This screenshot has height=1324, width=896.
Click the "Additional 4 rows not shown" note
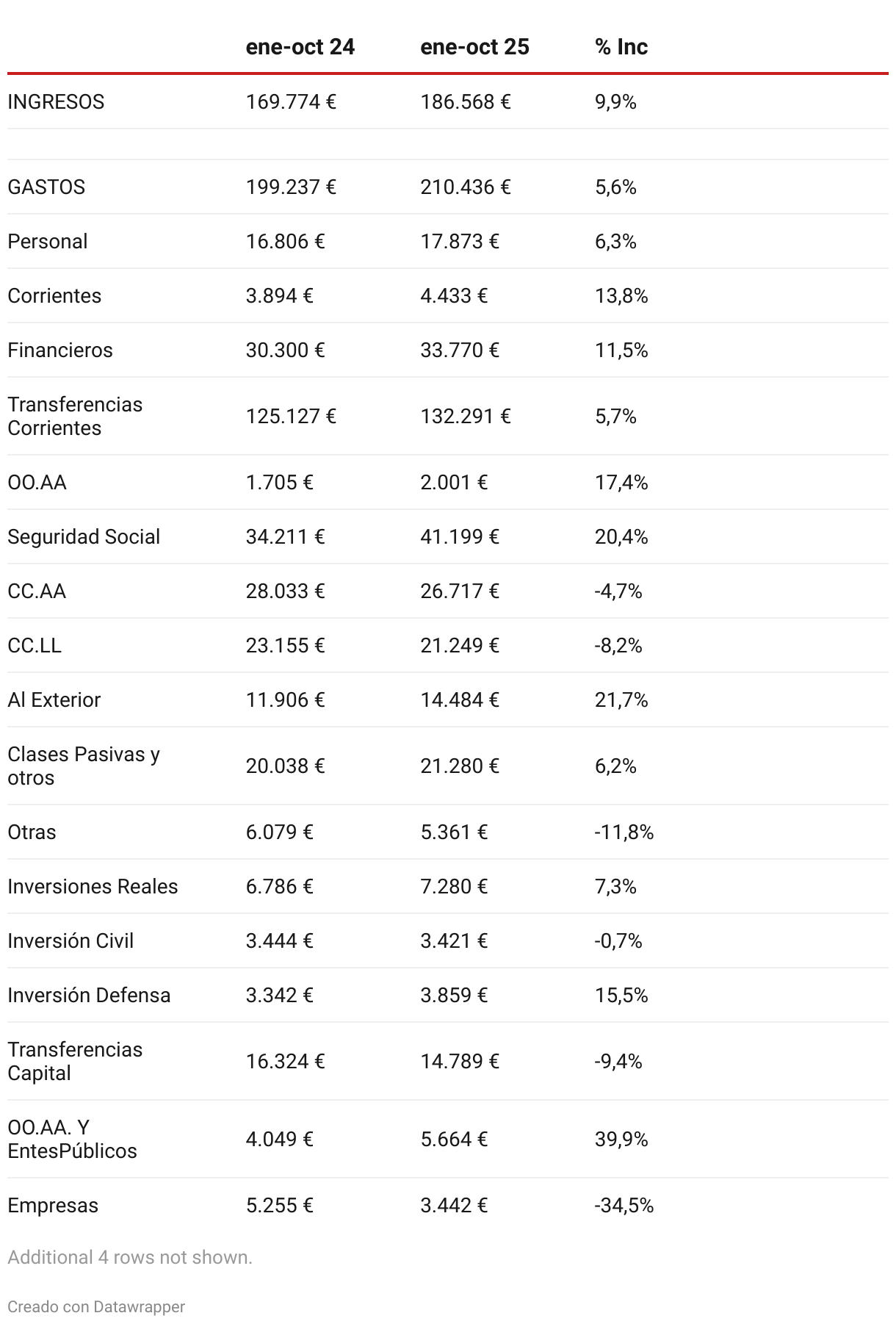[x=130, y=1257]
